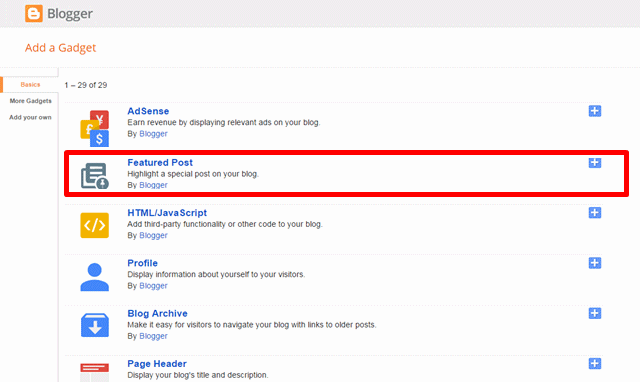Click Blogger author link under Blog Archive

pyautogui.click(x=153, y=336)
